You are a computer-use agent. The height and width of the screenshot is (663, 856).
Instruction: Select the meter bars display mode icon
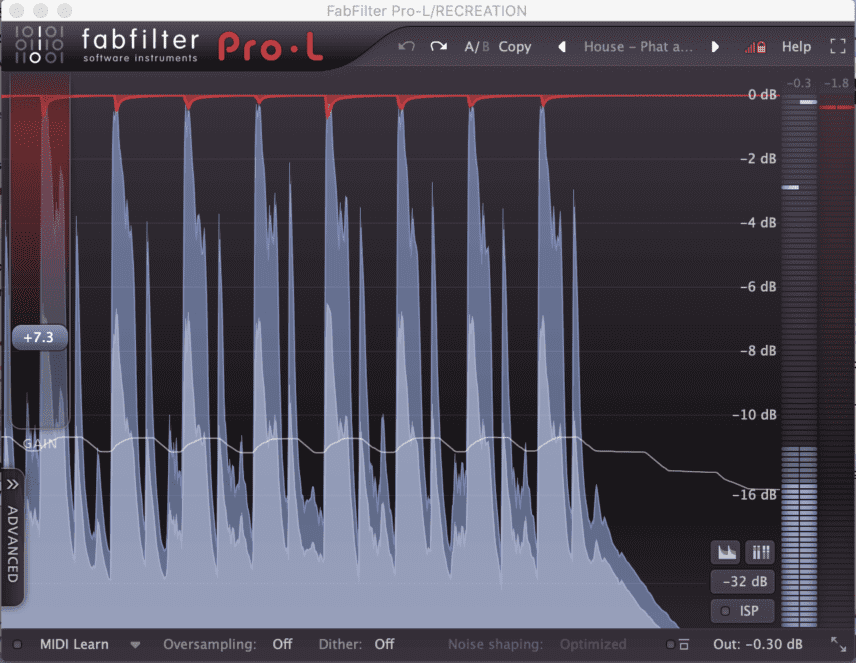click(760, 552)
